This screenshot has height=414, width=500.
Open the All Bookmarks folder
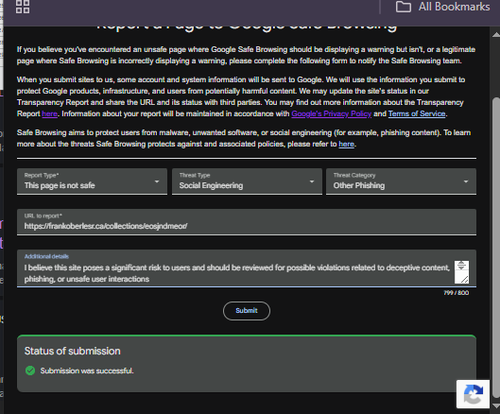tap(443, 7)
